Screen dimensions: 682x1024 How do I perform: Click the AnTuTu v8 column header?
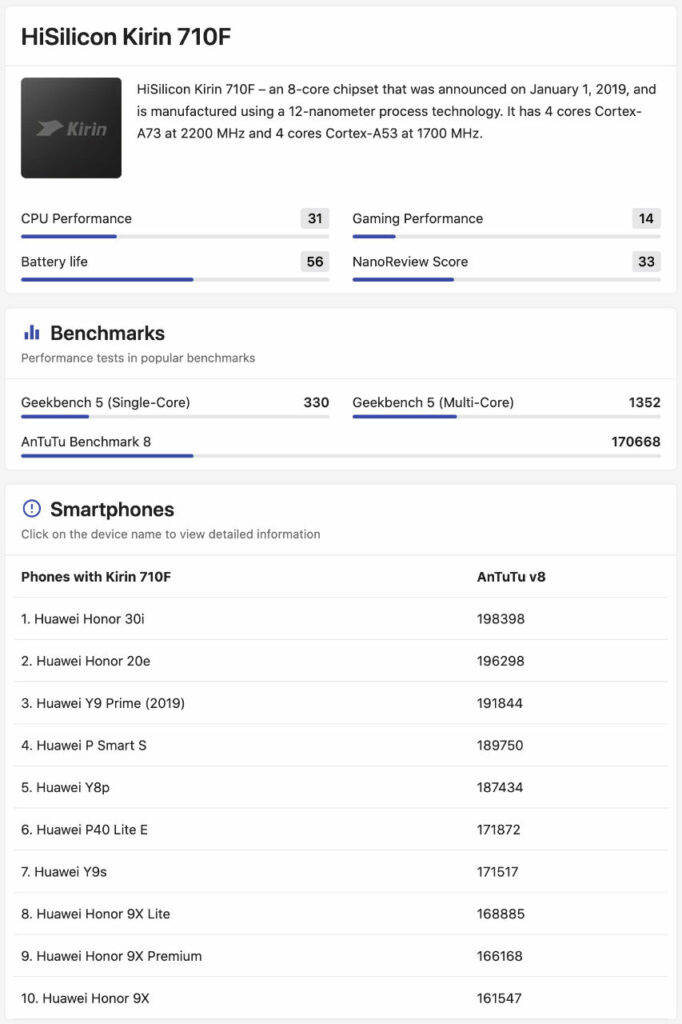point(511,577)
